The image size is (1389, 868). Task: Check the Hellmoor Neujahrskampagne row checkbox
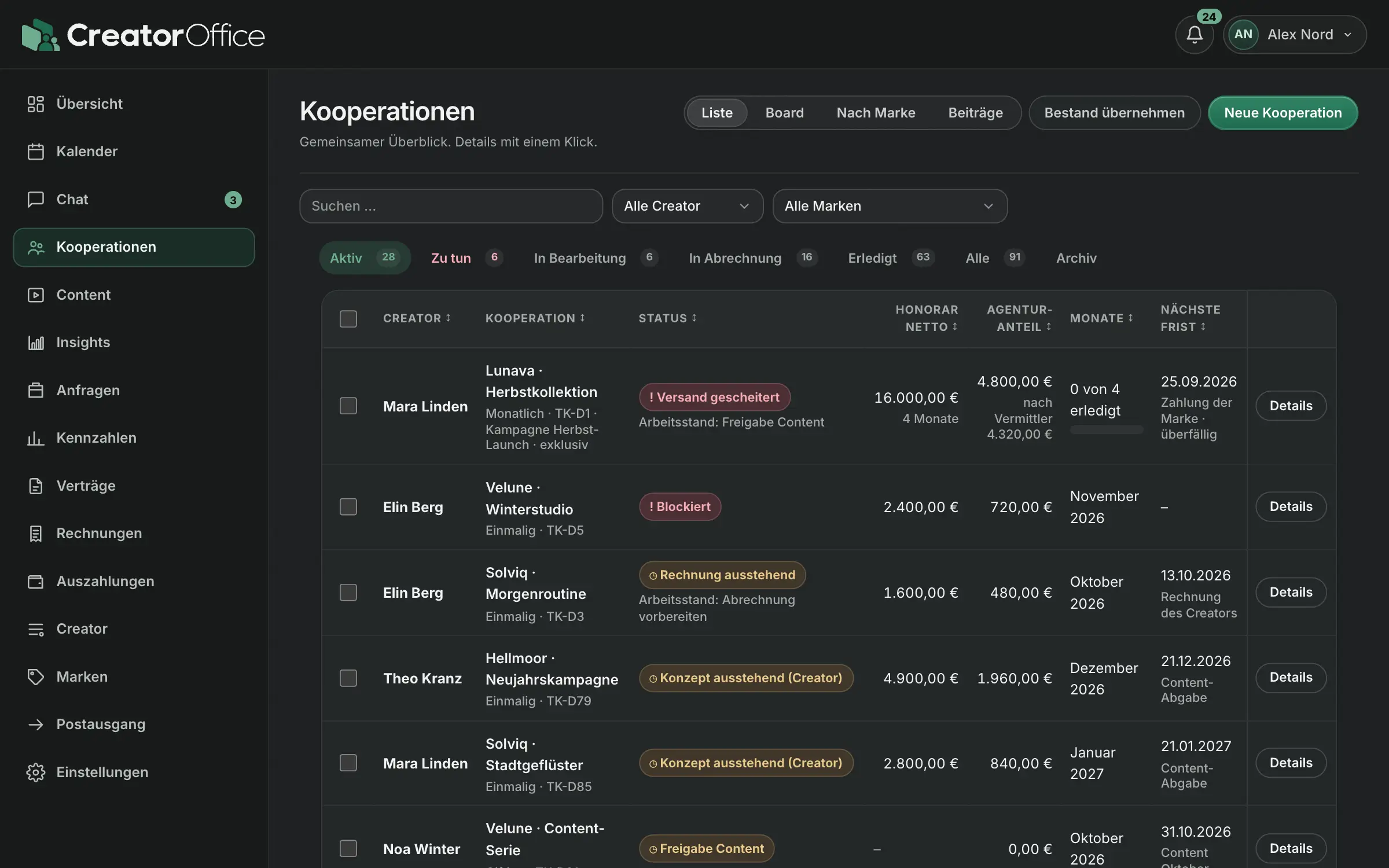(348, 678)
